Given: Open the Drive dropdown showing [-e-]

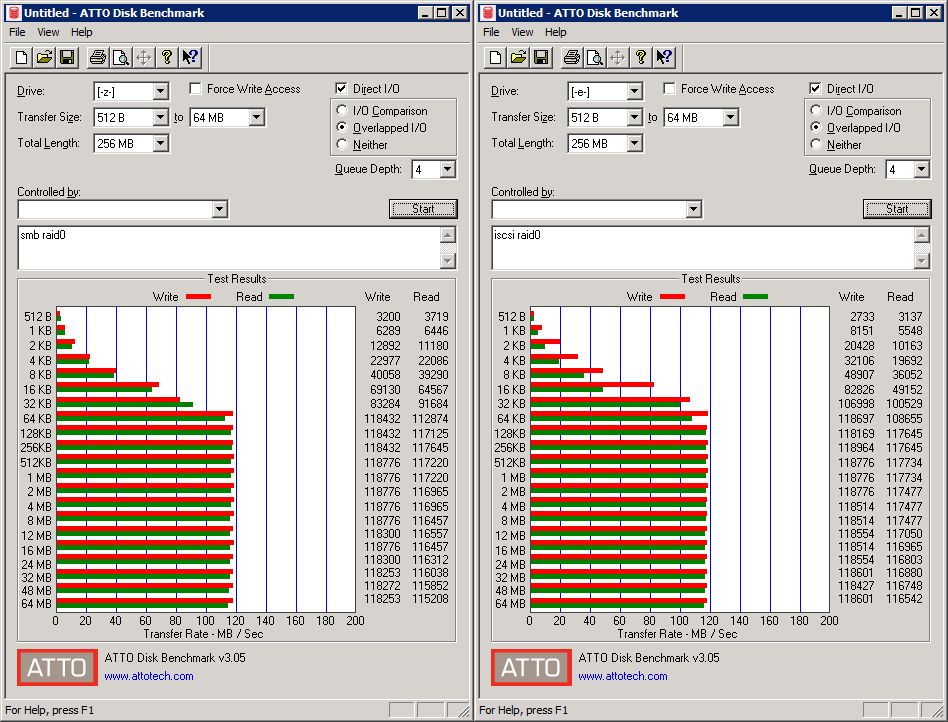Looking at the screenshot, I should (634, 92).
